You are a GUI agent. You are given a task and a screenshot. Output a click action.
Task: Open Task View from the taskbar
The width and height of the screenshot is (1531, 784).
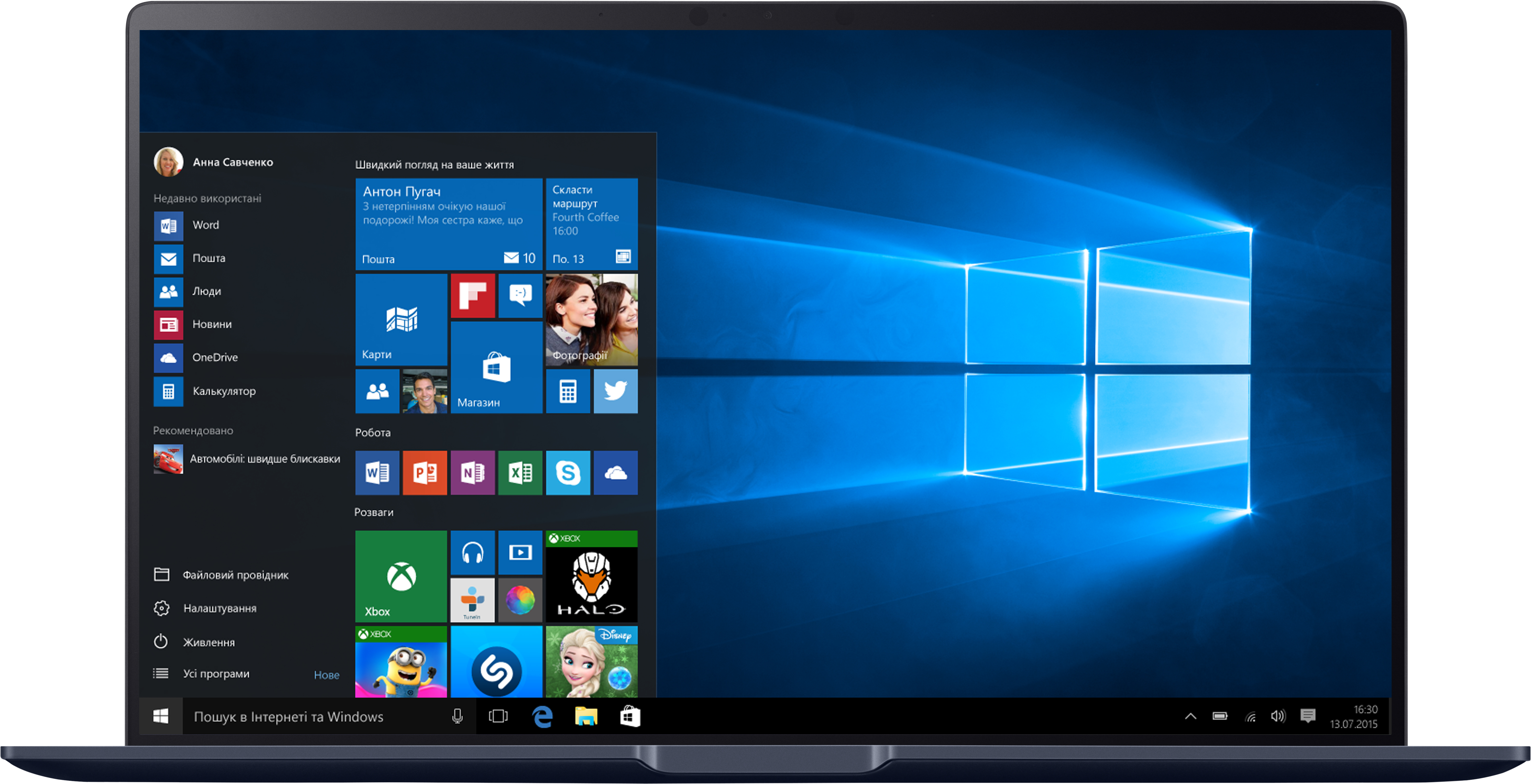pyautogui.click(x=498, y=717)
